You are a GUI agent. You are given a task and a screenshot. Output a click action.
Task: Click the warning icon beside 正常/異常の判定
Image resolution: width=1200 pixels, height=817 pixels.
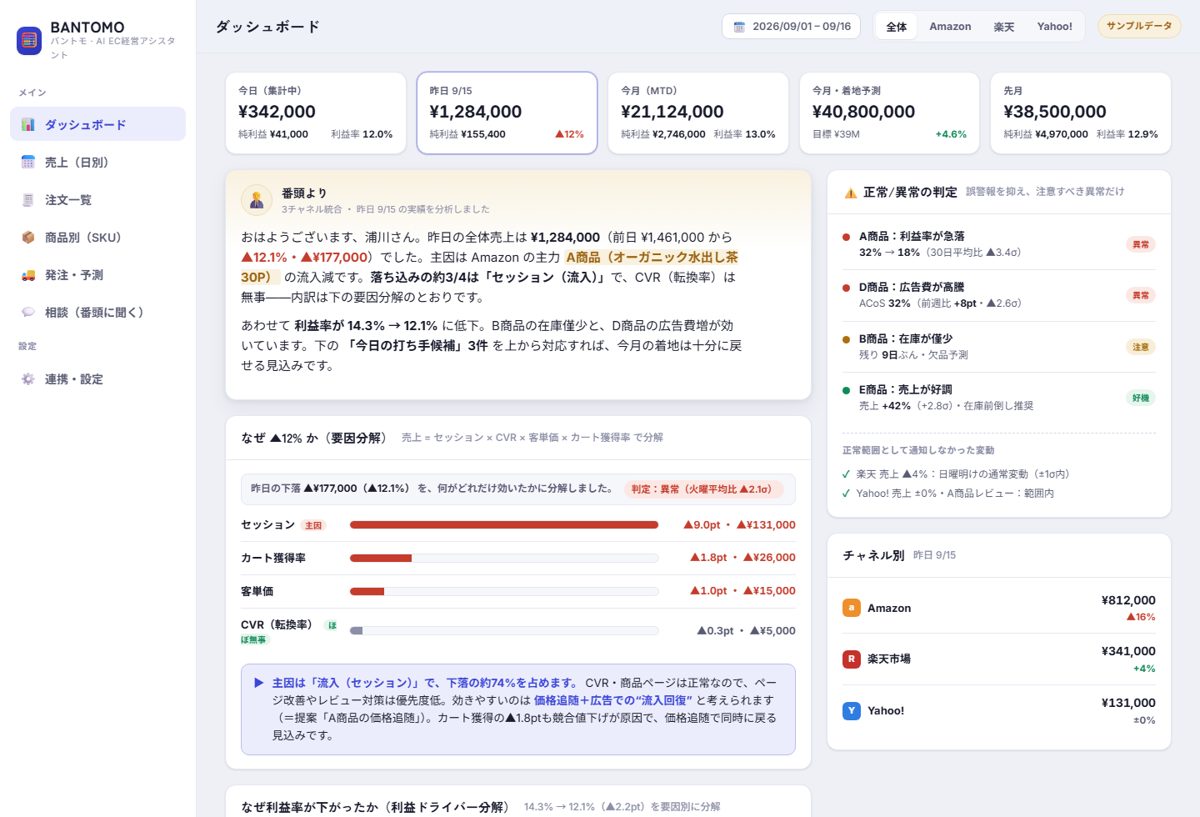850,192
